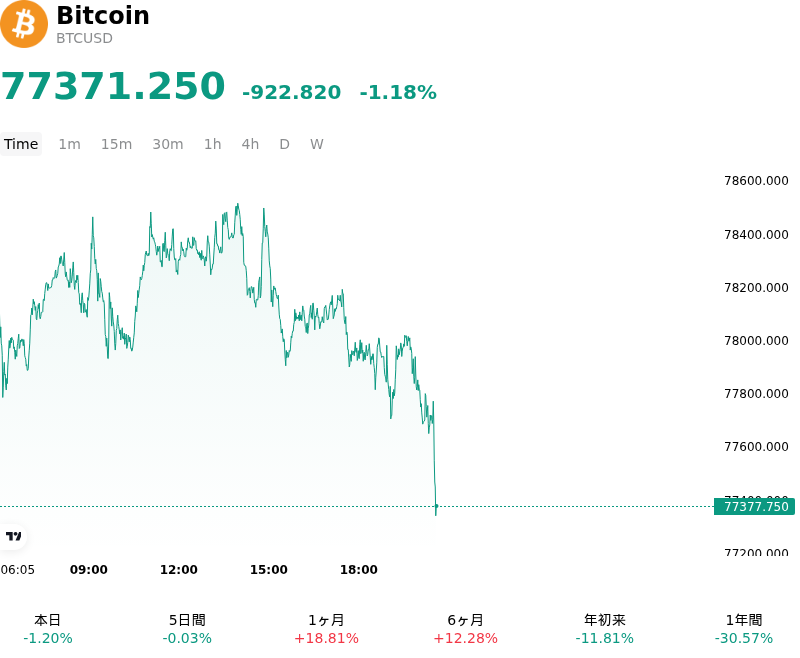This screenshot has width=800, height=658.
Task: Click the BTCUSD ticker symbol
Action: point(84,38)
